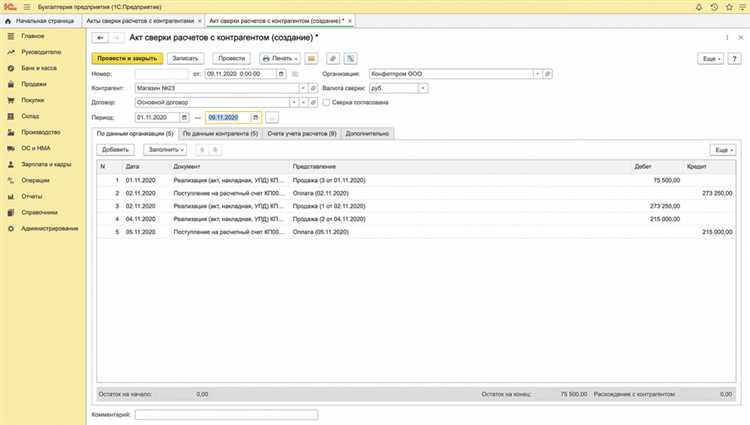750x425 pixels.
Task: Open the Контрагент link icon
Action: 313,88
